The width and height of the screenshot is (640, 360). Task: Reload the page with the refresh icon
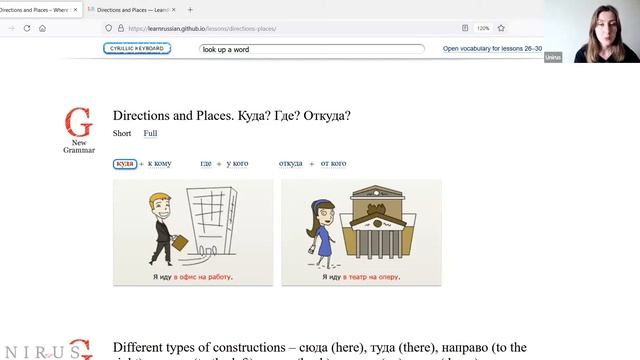click(x=27, y=29)
